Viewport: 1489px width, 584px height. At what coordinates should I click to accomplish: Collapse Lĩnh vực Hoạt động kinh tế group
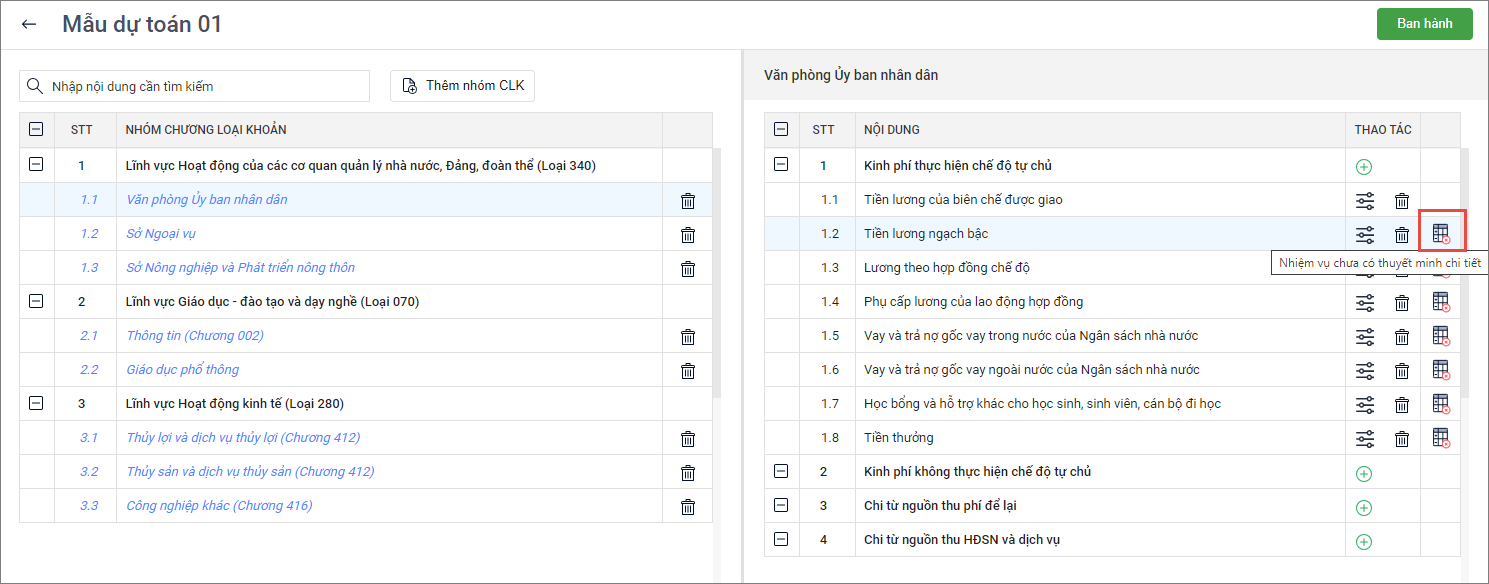(37, 403)
